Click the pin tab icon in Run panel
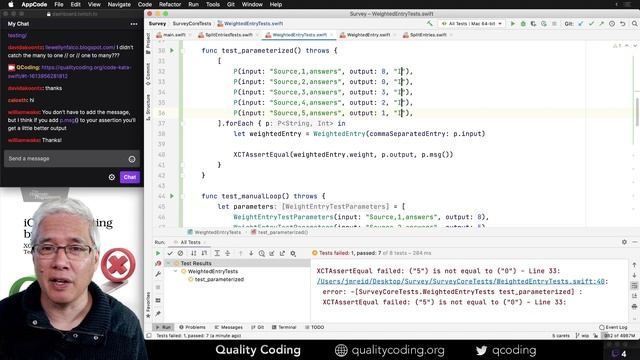 point(158,313)
